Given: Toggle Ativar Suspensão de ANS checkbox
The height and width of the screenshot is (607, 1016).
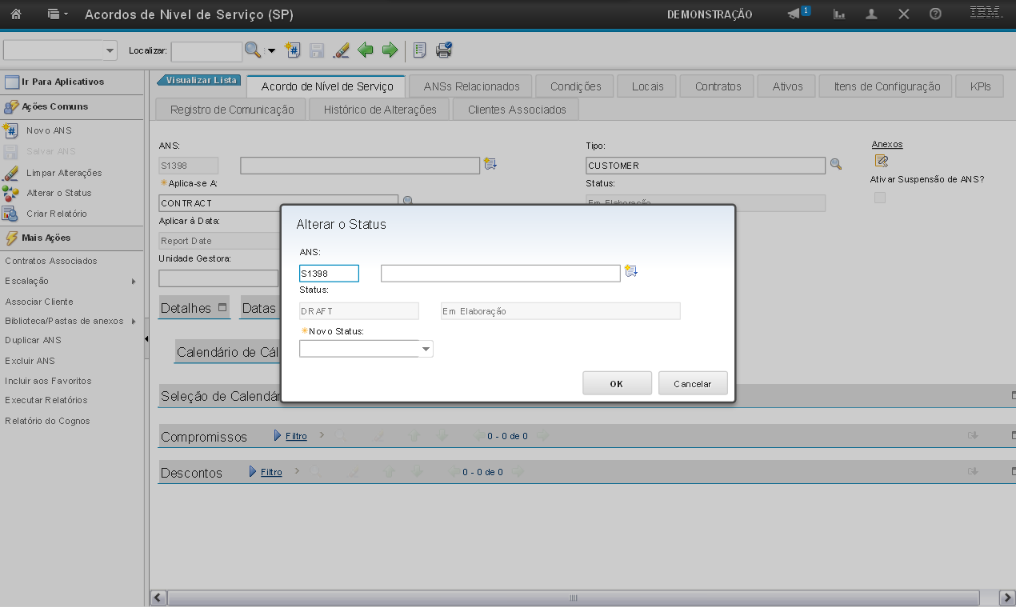Looking at the screenshot, I should tap(879, 198).
